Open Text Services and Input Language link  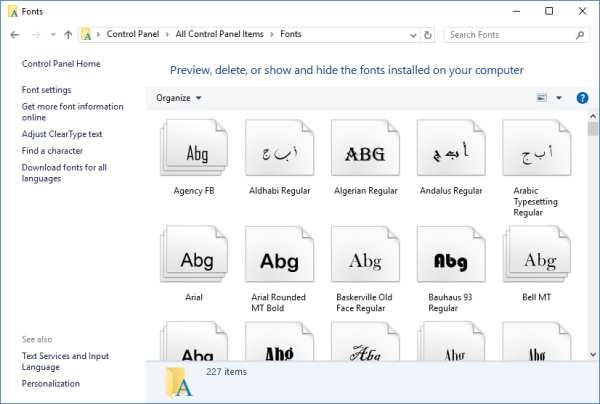(x=65, y=362)
